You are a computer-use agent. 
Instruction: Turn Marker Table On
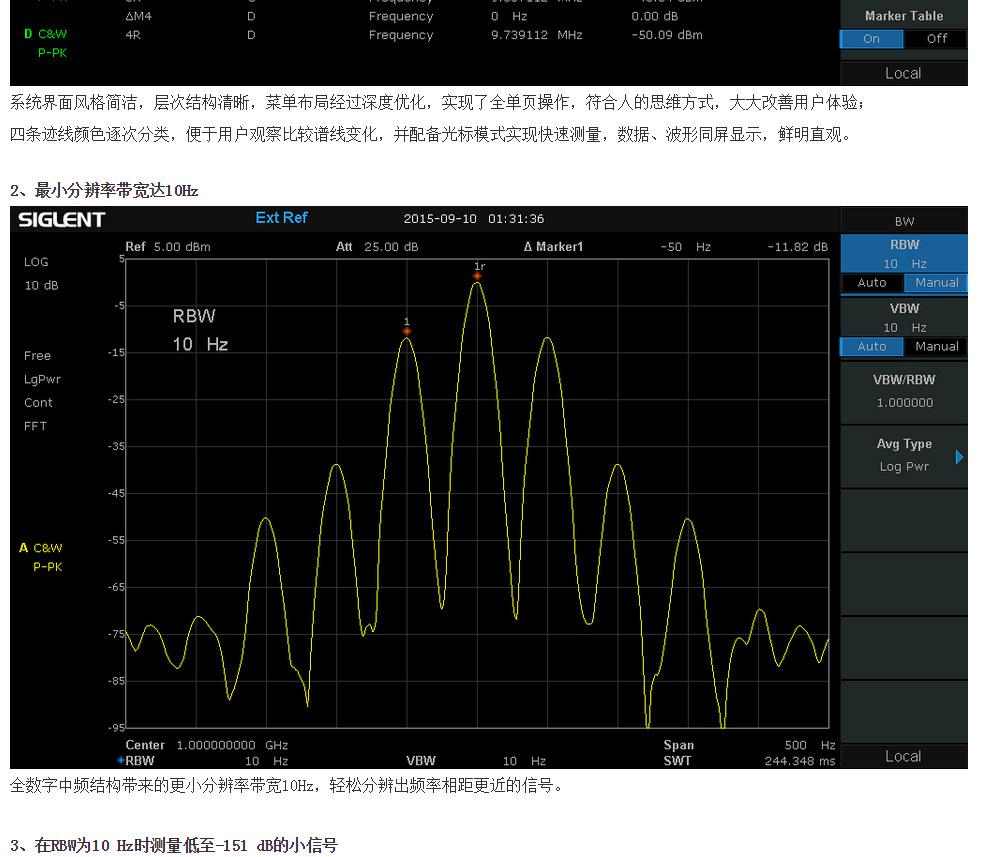tap(871, 39)
